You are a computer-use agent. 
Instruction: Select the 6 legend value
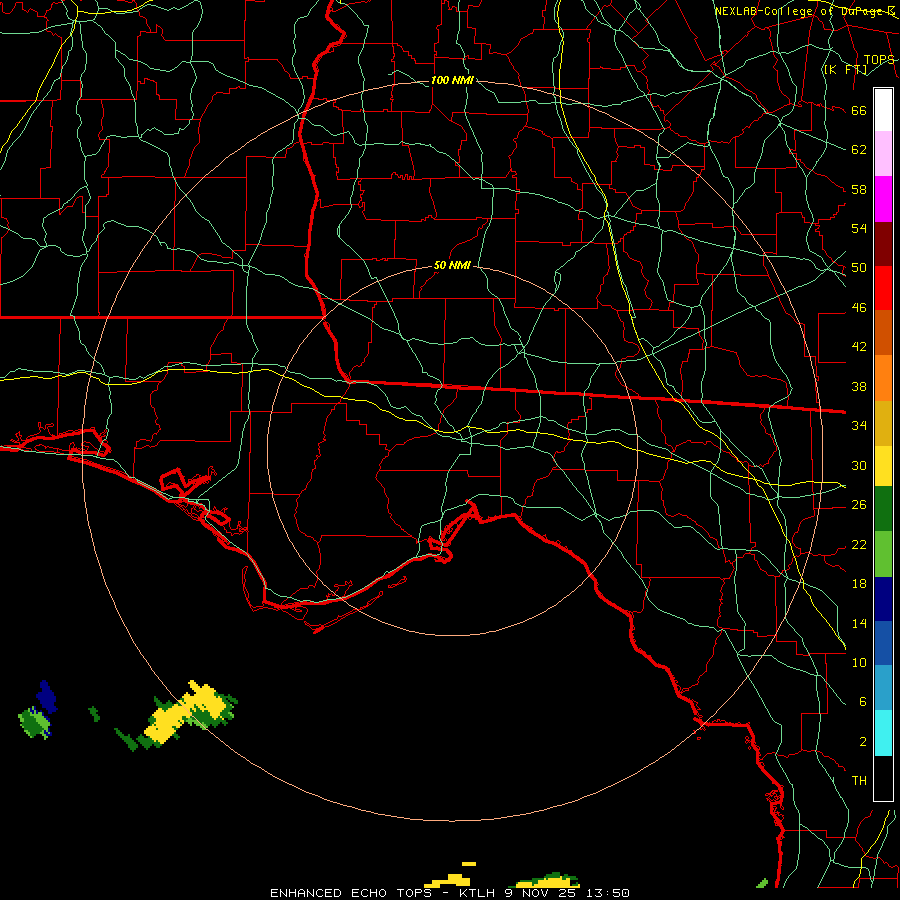click(x=862, y=702)
